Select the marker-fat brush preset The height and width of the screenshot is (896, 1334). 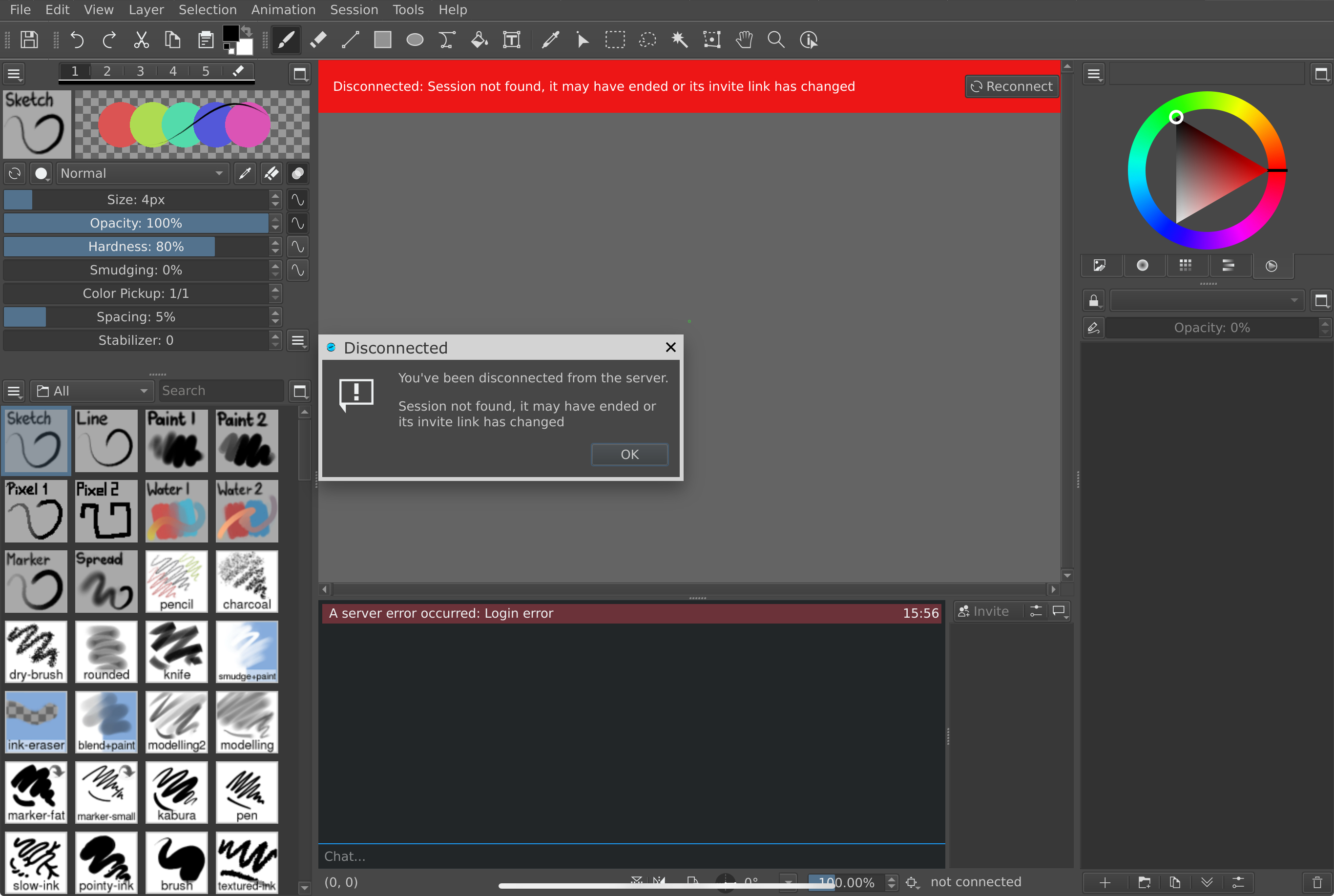36,792
